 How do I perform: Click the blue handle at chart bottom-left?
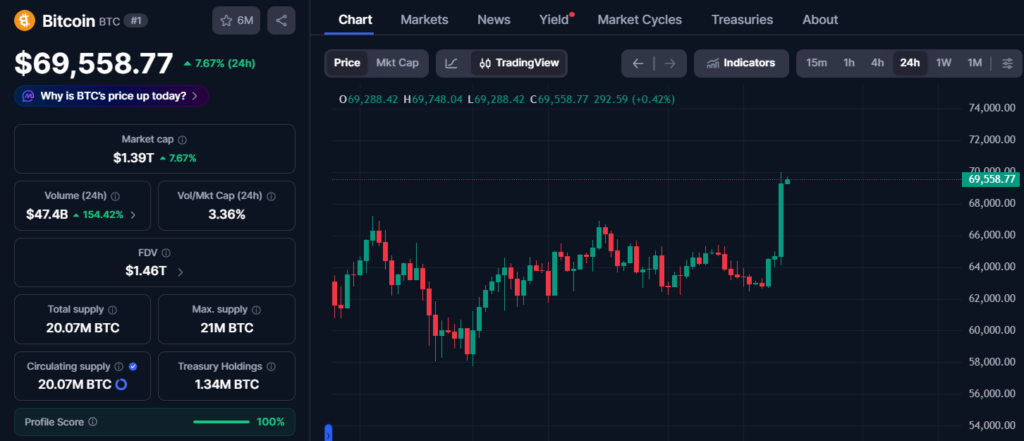click(x=328, y=433)
